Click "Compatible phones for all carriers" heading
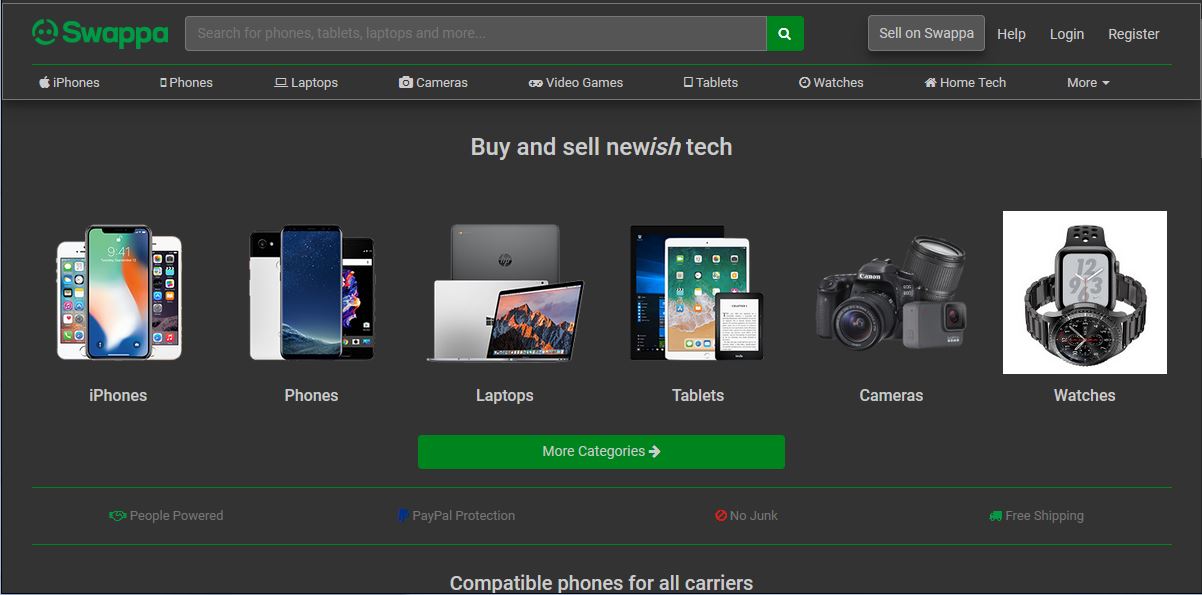This screenshot has width=1202, height=595. [601, 583]
